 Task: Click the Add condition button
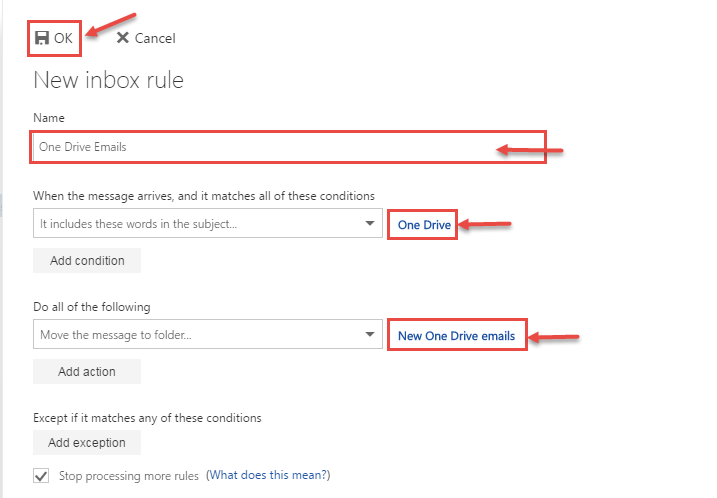(87, 261)
